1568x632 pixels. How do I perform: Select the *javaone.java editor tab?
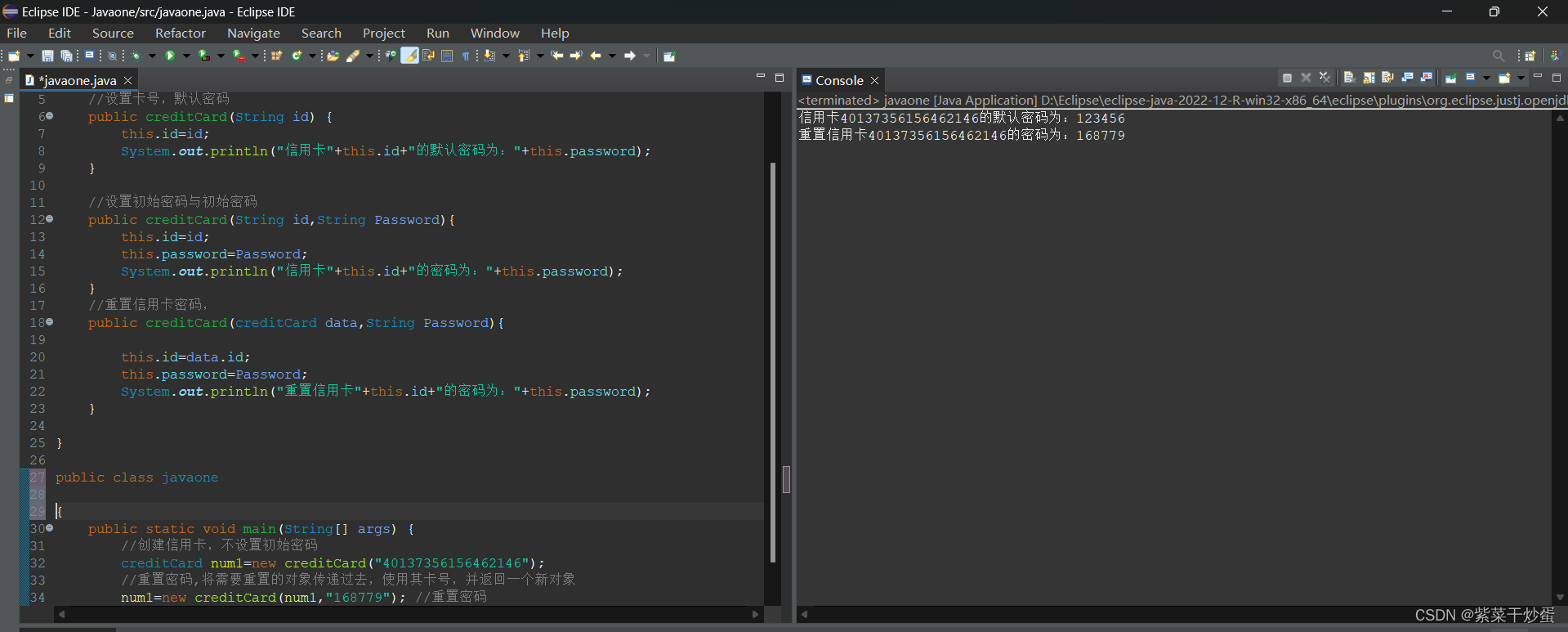tap(78, 80)
